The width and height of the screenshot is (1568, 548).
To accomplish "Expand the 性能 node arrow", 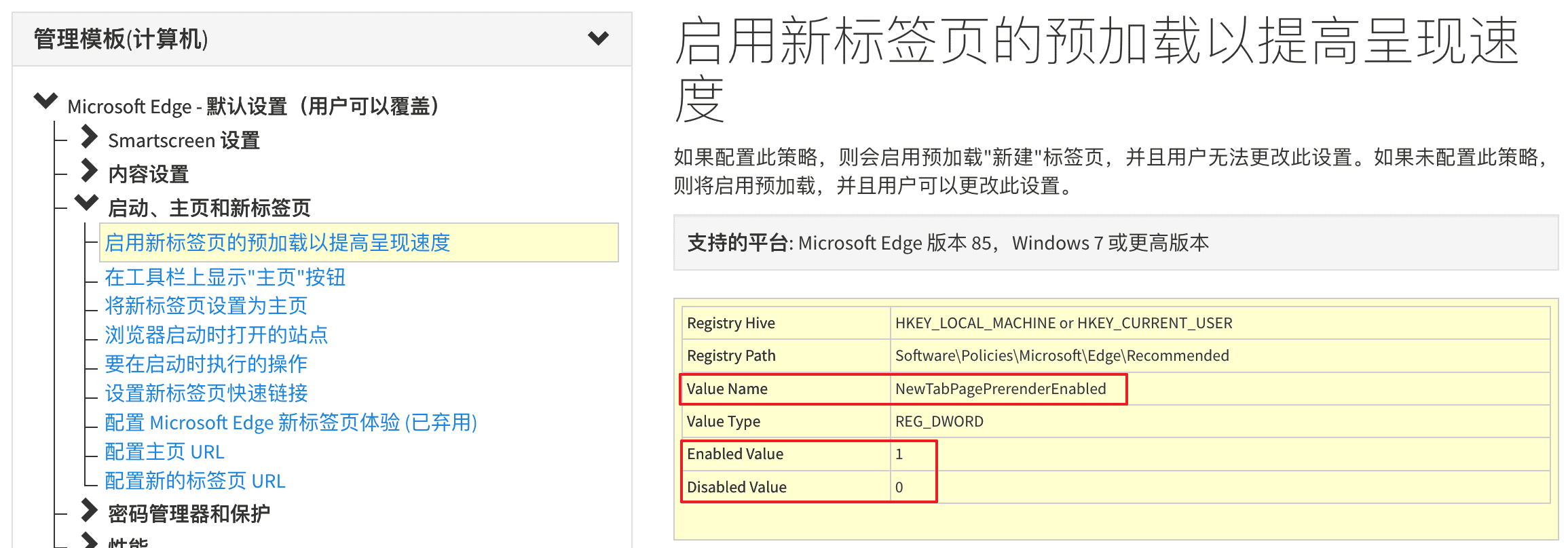I will [89, 541].
